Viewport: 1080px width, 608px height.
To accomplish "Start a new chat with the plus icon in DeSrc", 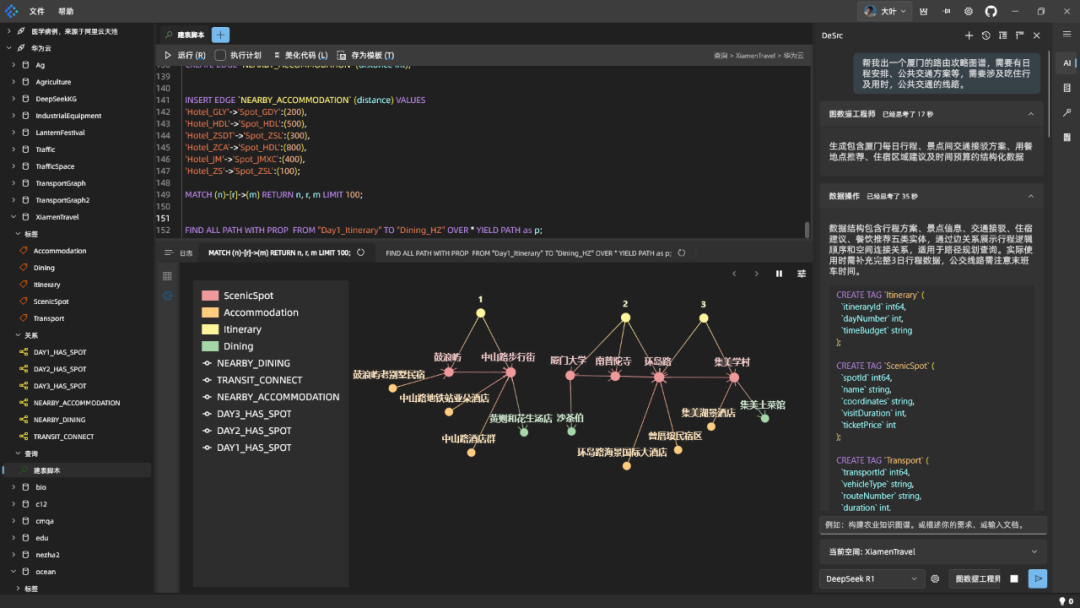I will pos(969,35).
